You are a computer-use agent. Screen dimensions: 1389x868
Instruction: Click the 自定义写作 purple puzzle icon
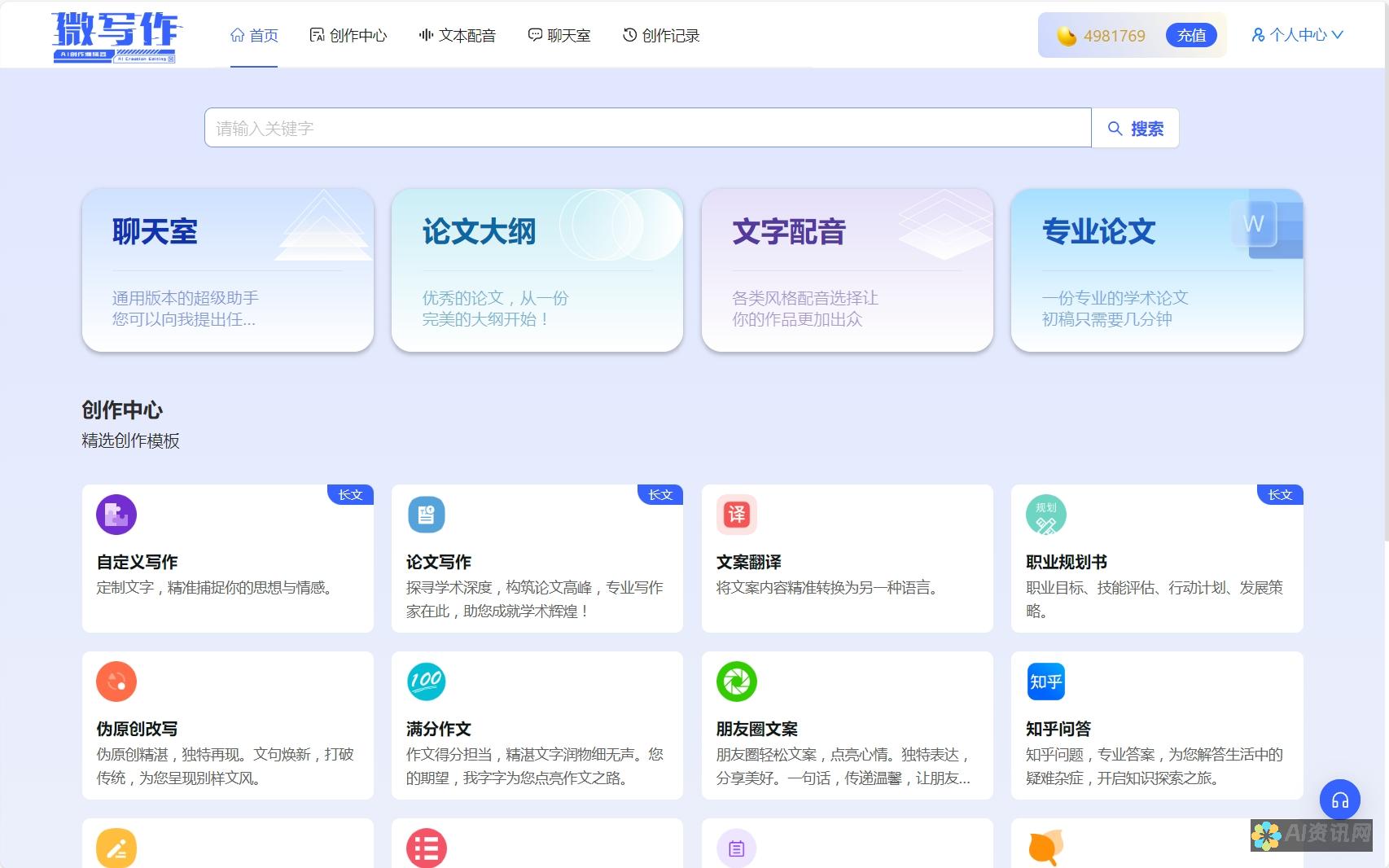tap(116, 515)
